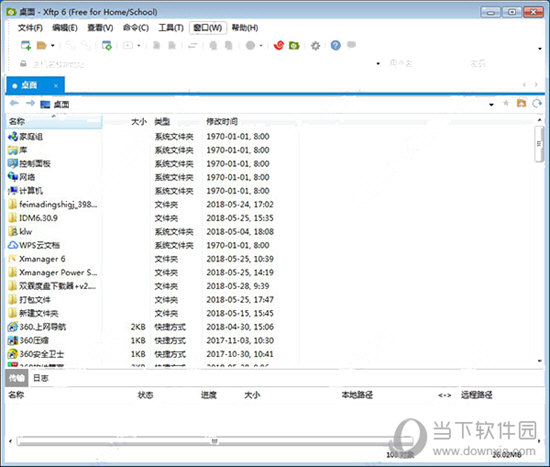Viewport: 550px width, 467px height.
Task: Open the 文件(F) menu
Action: click(31, 28)
